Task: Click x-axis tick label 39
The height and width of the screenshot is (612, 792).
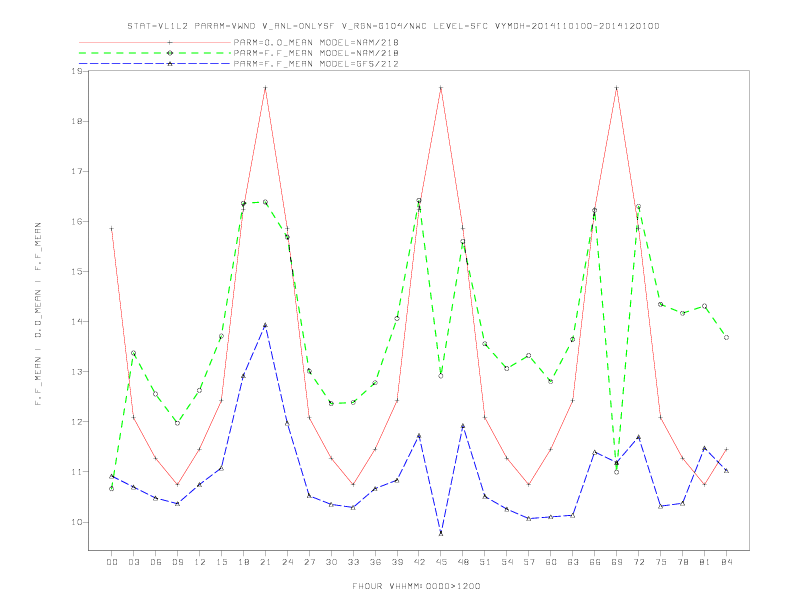Action: point(397,562)
